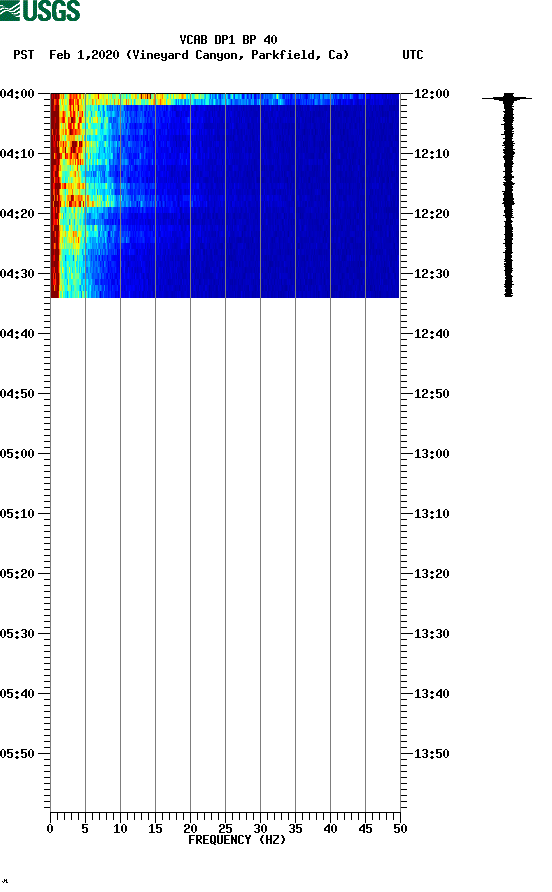552x892 pixels.
Task: Click the 13:50 UTC time label
Action: tap(431, 754)
